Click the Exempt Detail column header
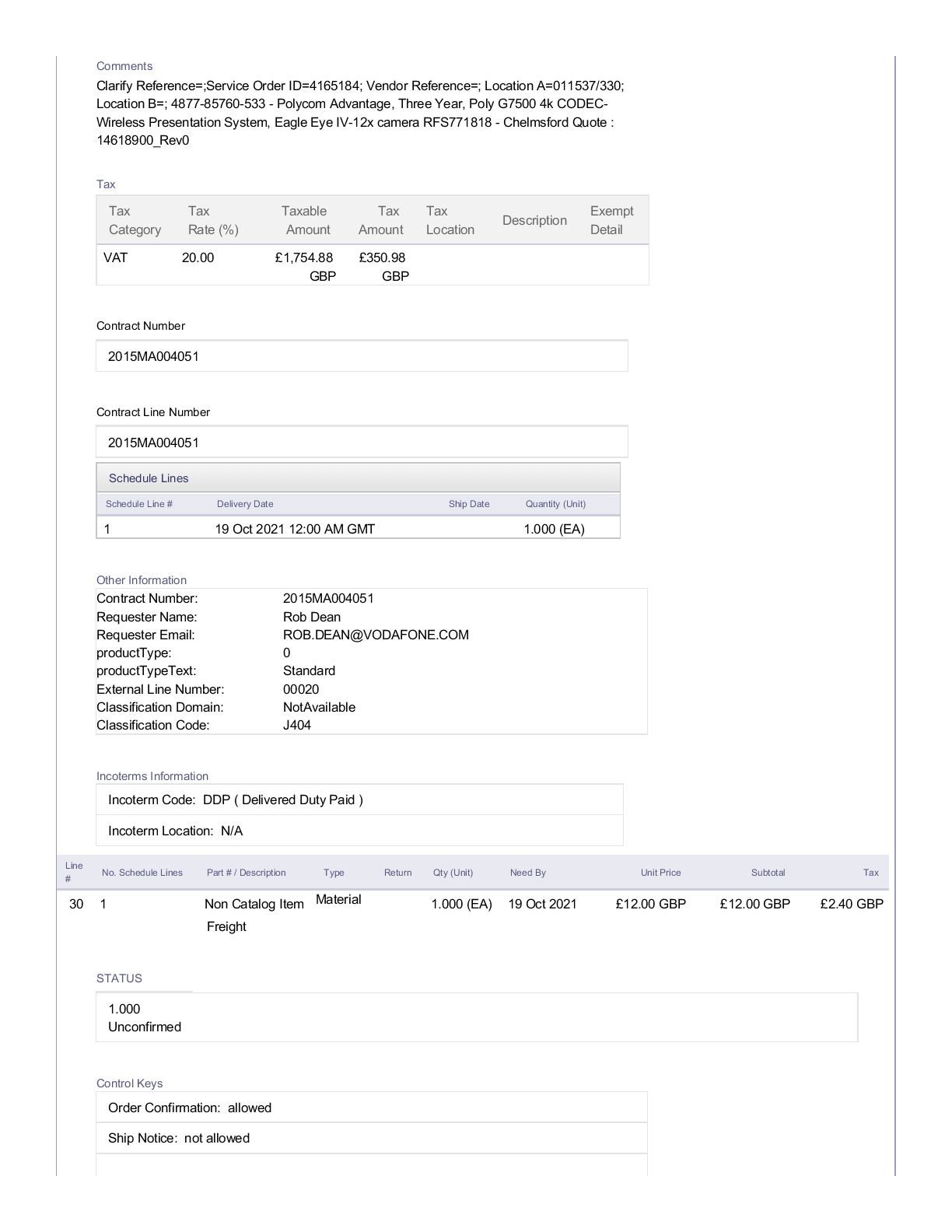 coord(611,220)
